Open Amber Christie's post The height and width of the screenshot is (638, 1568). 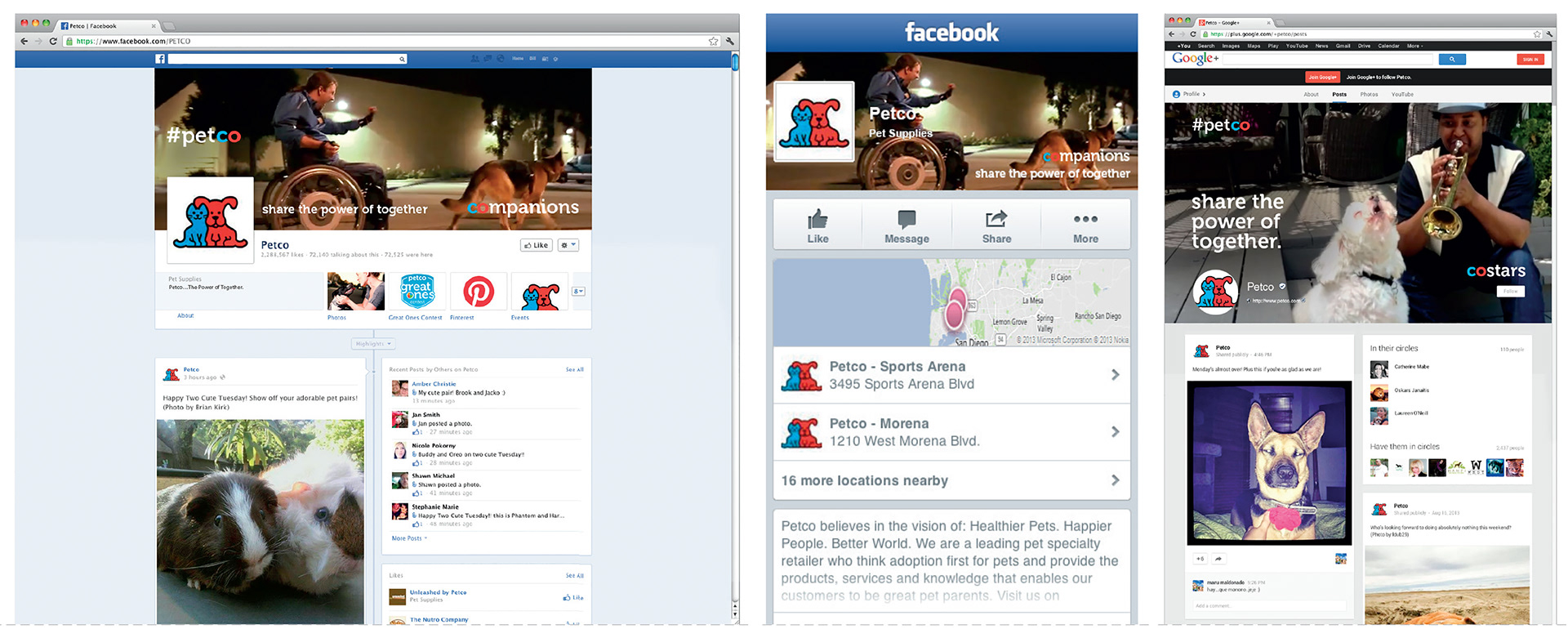pos(487,392)
